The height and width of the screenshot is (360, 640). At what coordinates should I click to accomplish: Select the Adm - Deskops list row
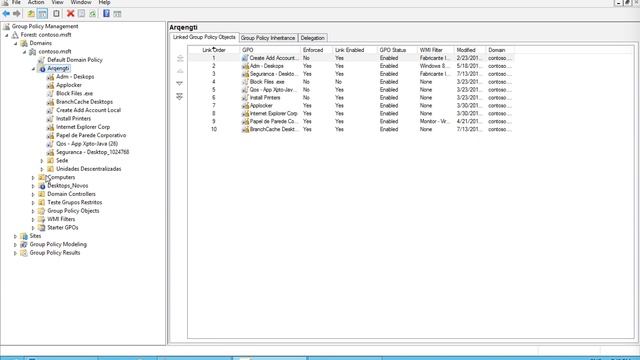pyautogui.click(x=351, y=66)
